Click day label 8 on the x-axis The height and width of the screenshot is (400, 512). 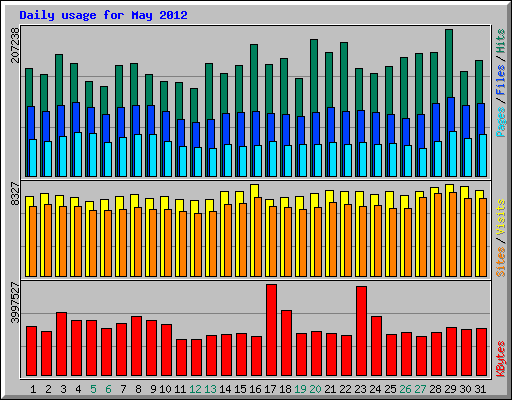(138, 389)
